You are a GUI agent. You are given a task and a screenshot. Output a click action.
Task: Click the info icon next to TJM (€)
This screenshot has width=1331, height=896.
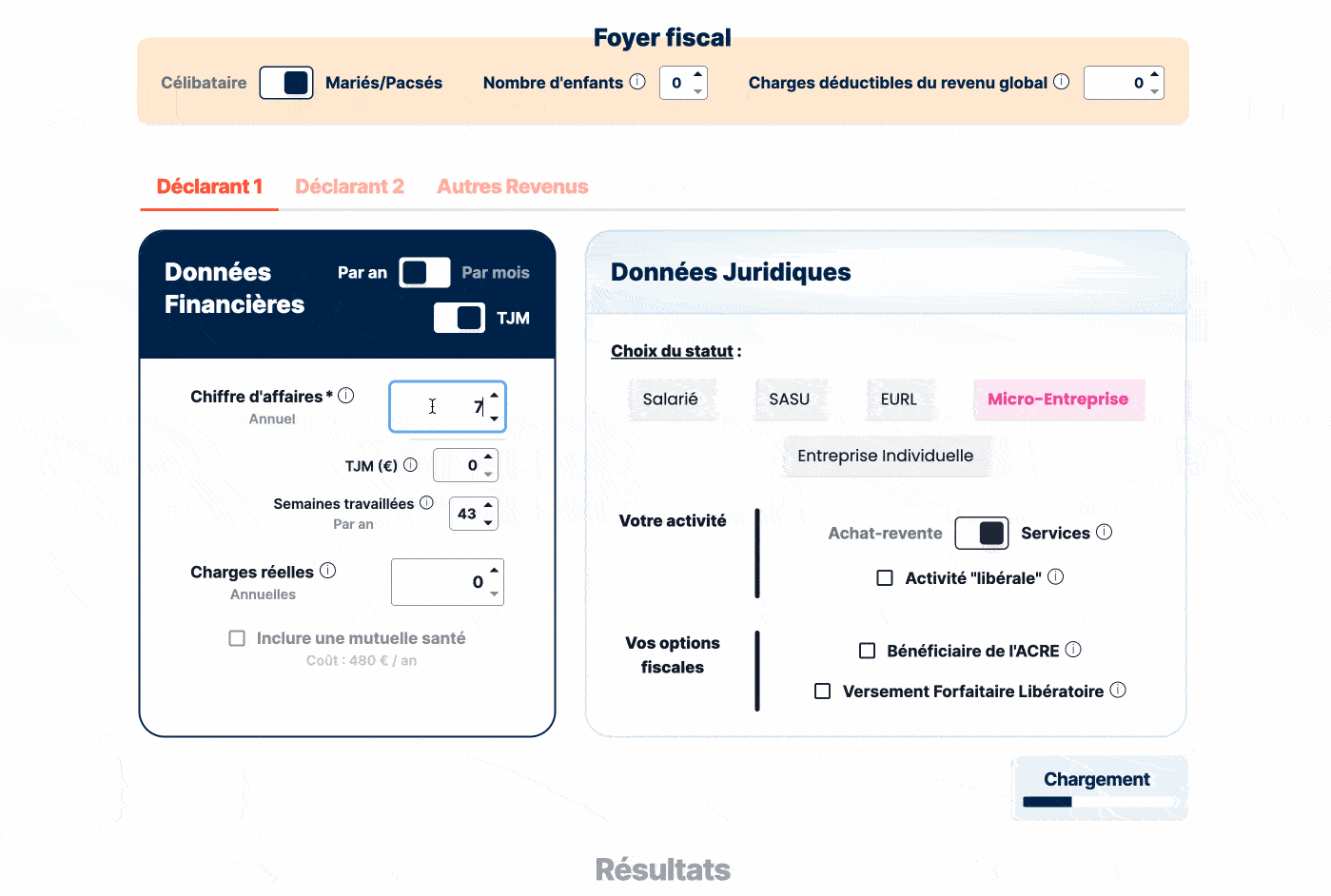pyautogui.click(x=410, y=464)
